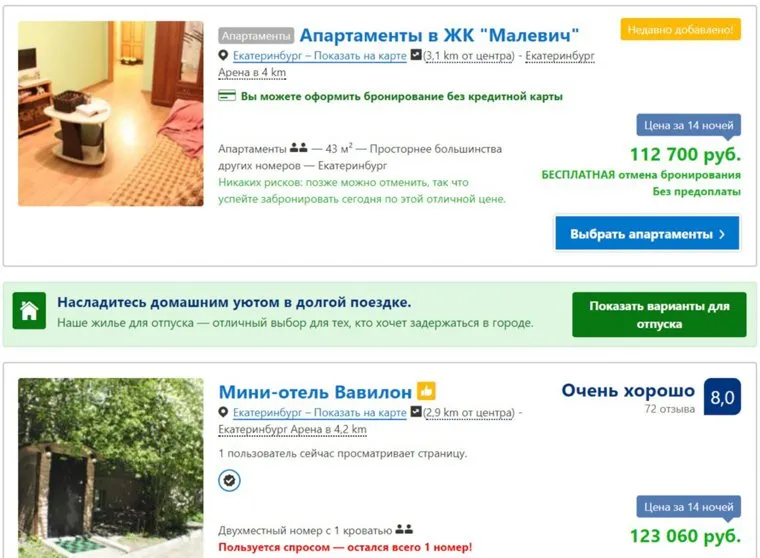Click the guests icon next to Апартаменты 43 м²
This screenshot has width=760, height=558.
click(x=299, y=148)
